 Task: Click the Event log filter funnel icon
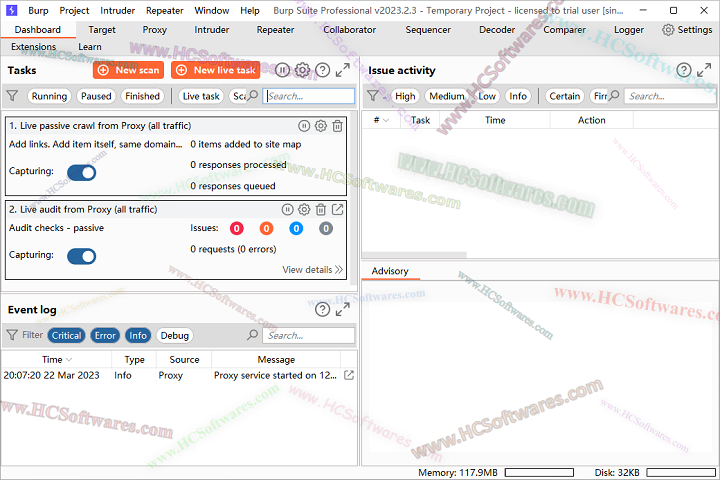tap(12, 335)
